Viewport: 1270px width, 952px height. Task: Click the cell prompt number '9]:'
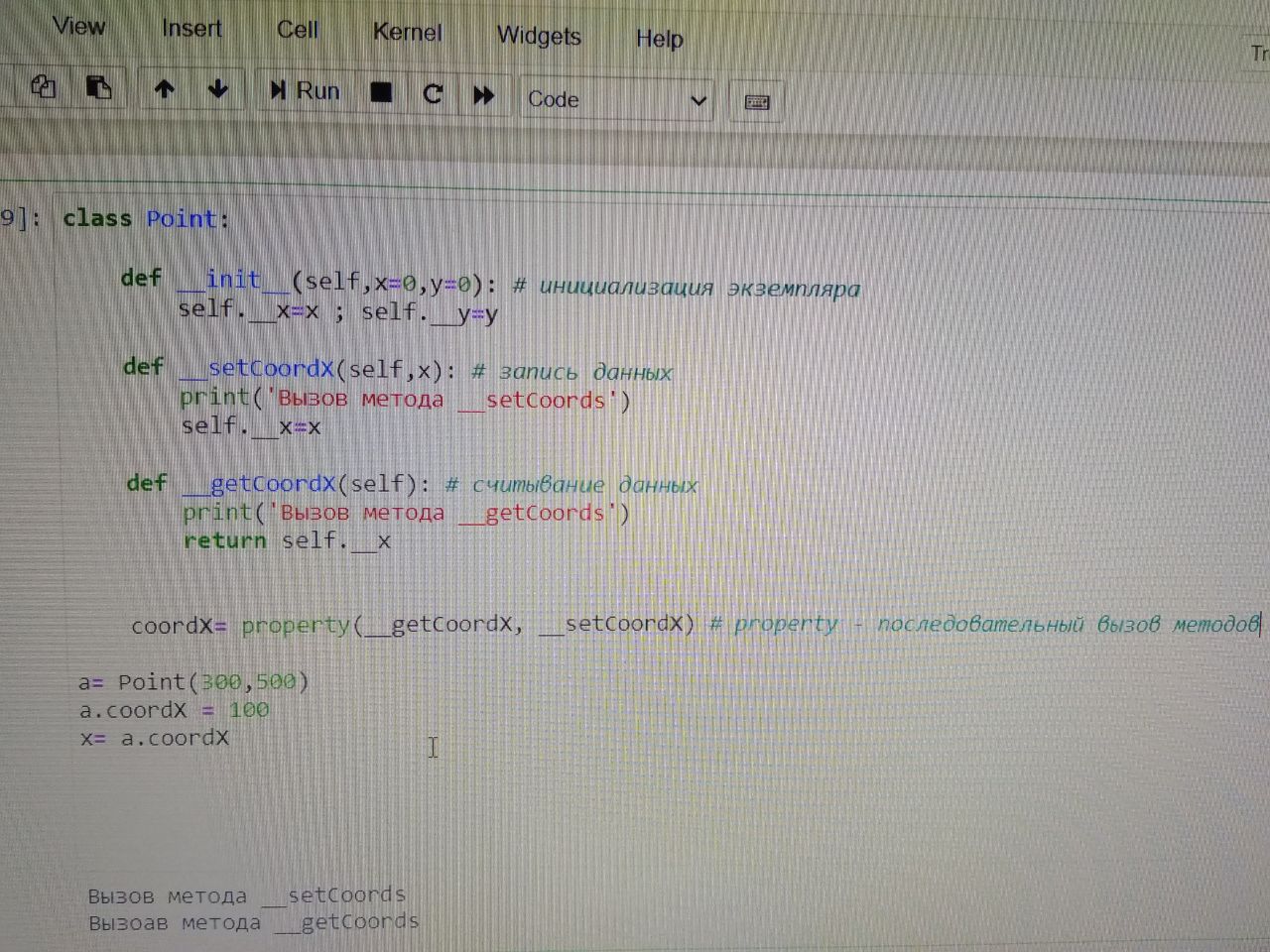20,217
